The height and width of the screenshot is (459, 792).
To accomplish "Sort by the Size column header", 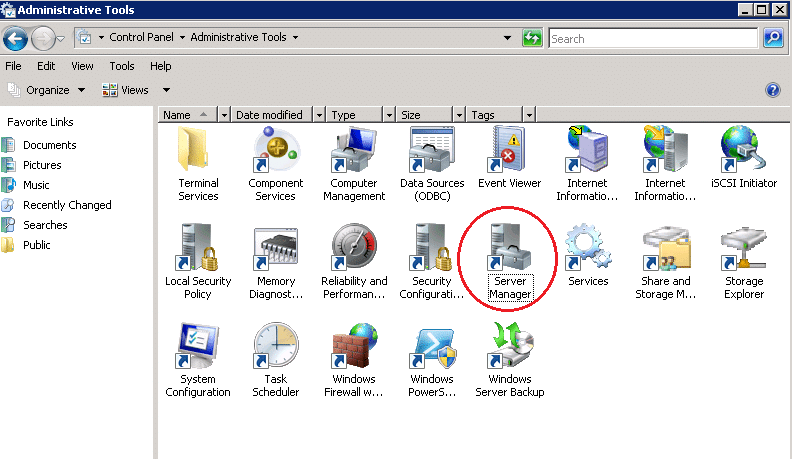I will tap(424, 115).
